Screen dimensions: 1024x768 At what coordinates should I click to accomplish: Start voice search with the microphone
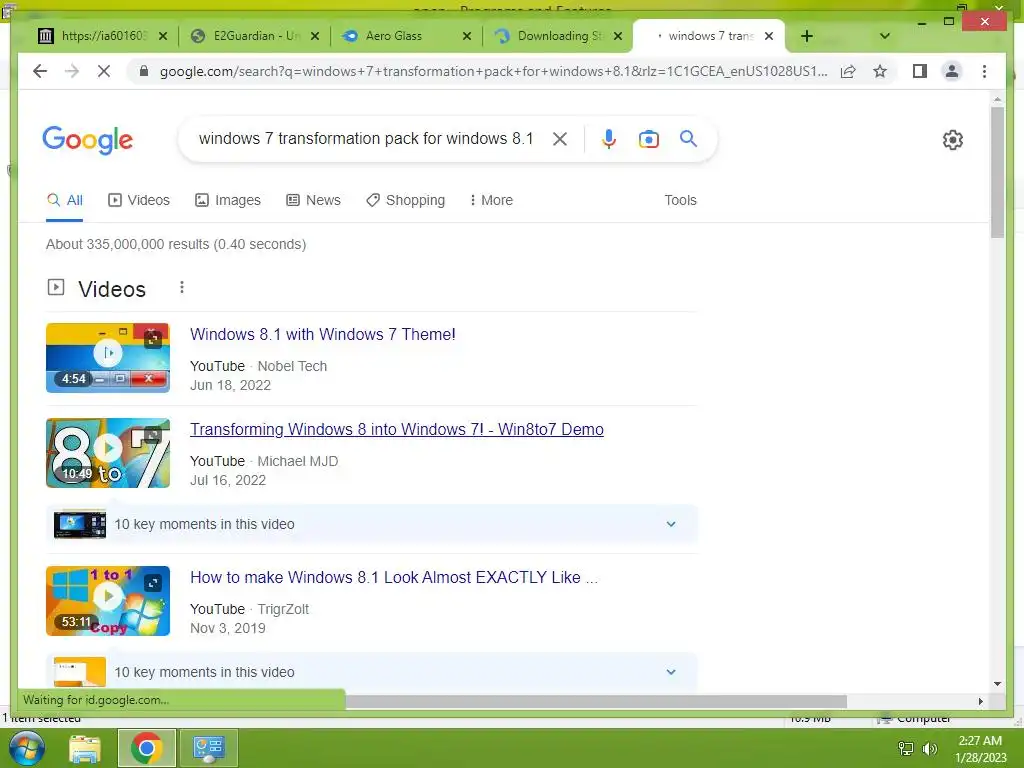[609, 138]
